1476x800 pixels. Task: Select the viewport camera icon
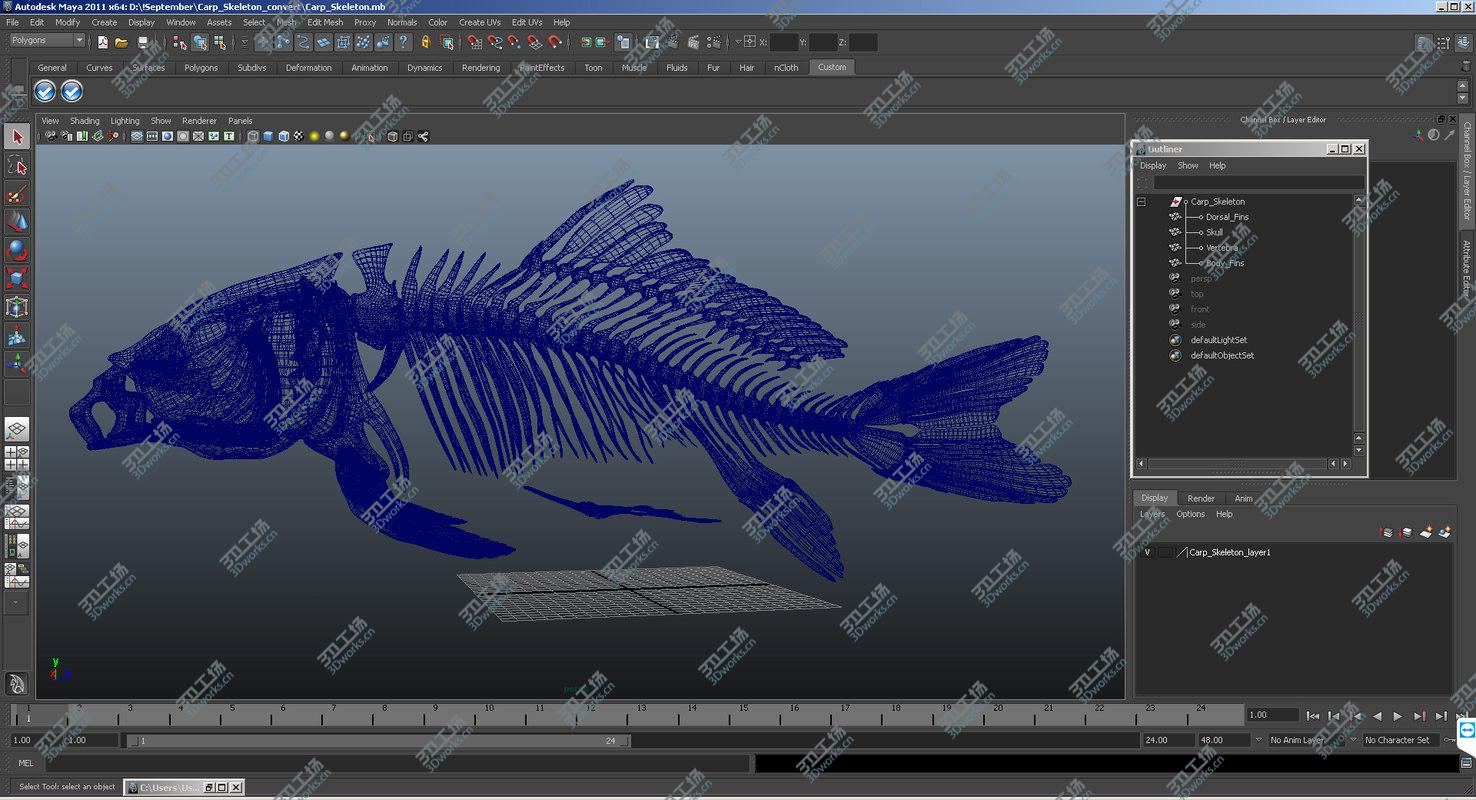pos(51,137)
